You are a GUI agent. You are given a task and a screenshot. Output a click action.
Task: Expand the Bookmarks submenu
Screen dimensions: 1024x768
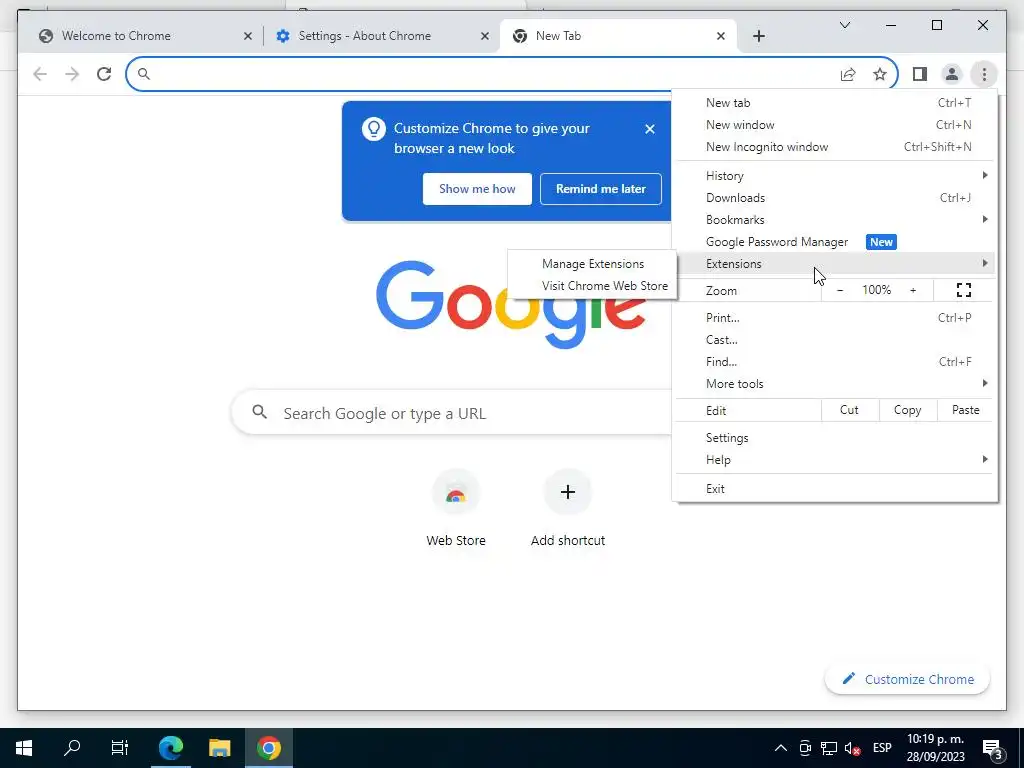[835, 220]
